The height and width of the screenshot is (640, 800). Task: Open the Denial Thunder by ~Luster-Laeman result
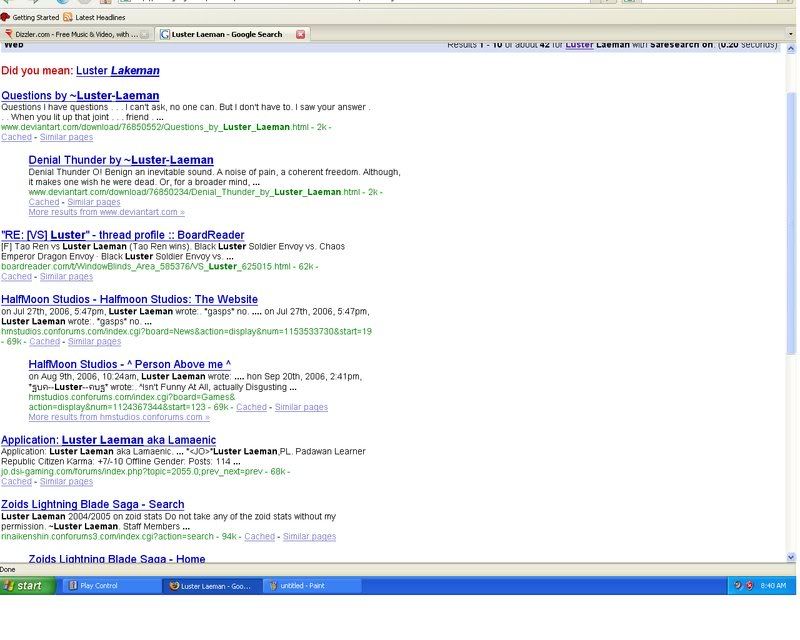[x=121, y=160]
